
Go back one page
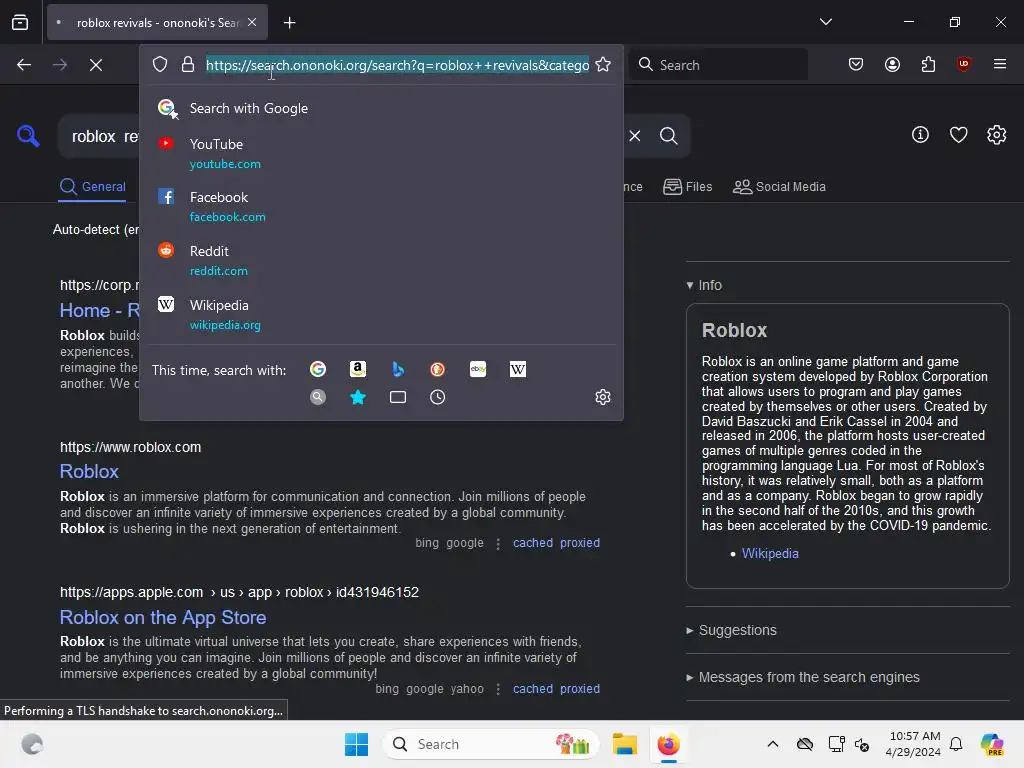pyautogui.click(x=24, y=65)
